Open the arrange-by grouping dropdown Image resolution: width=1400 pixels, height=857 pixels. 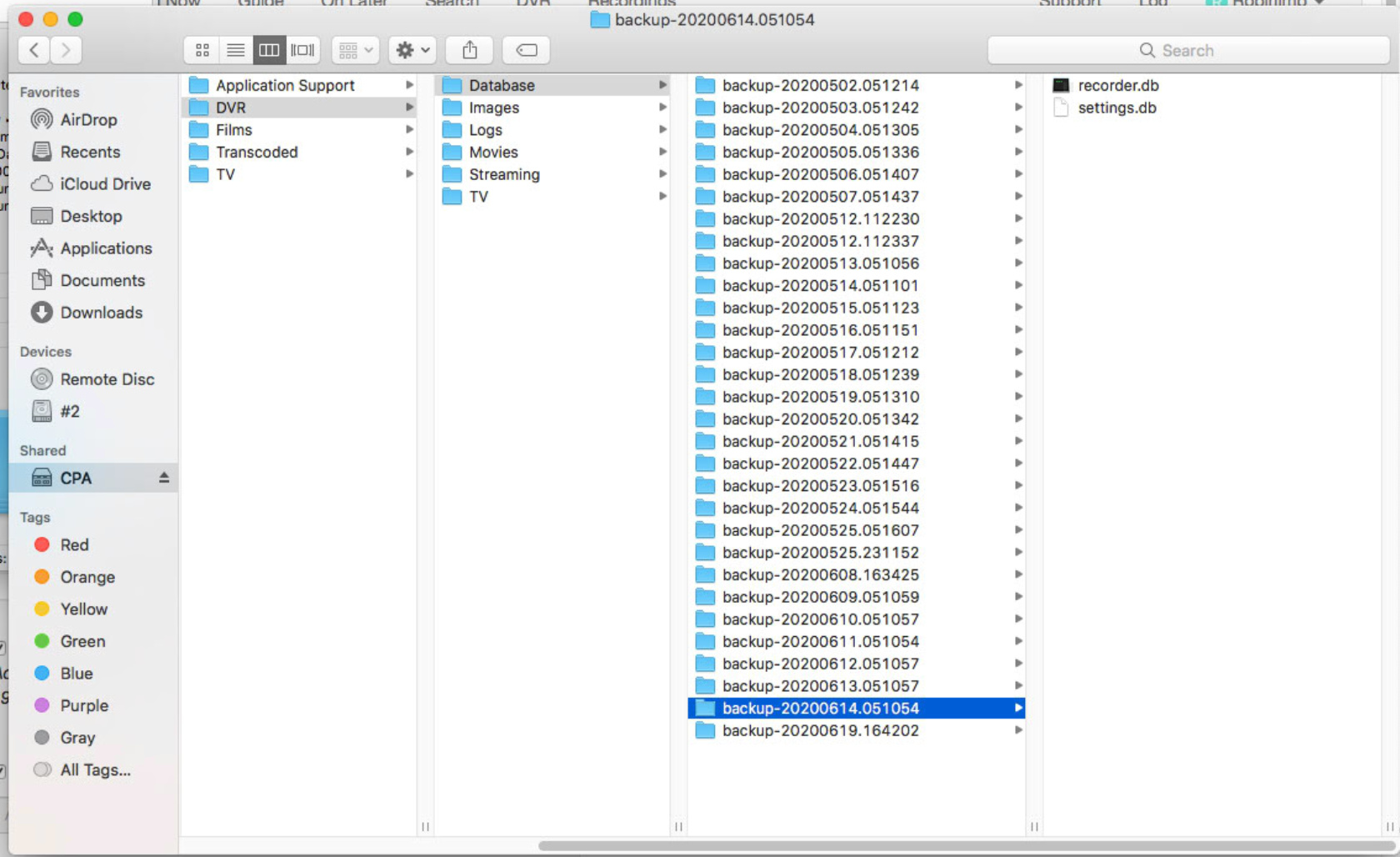356,51
